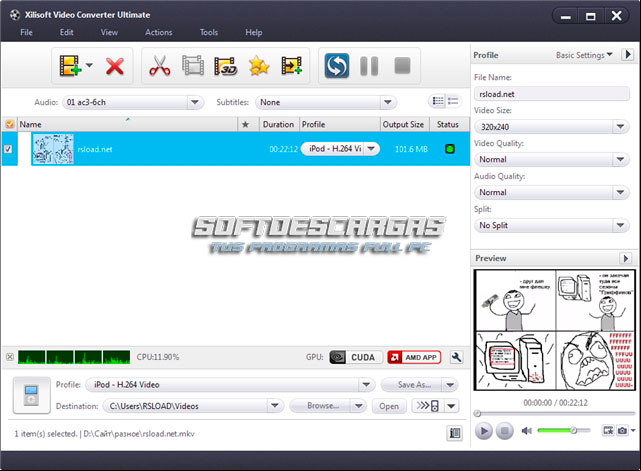The height and width of the screenshot is (471, 641).
Task: Expand the Audio track dropdown
Action: tap(195, 102)
